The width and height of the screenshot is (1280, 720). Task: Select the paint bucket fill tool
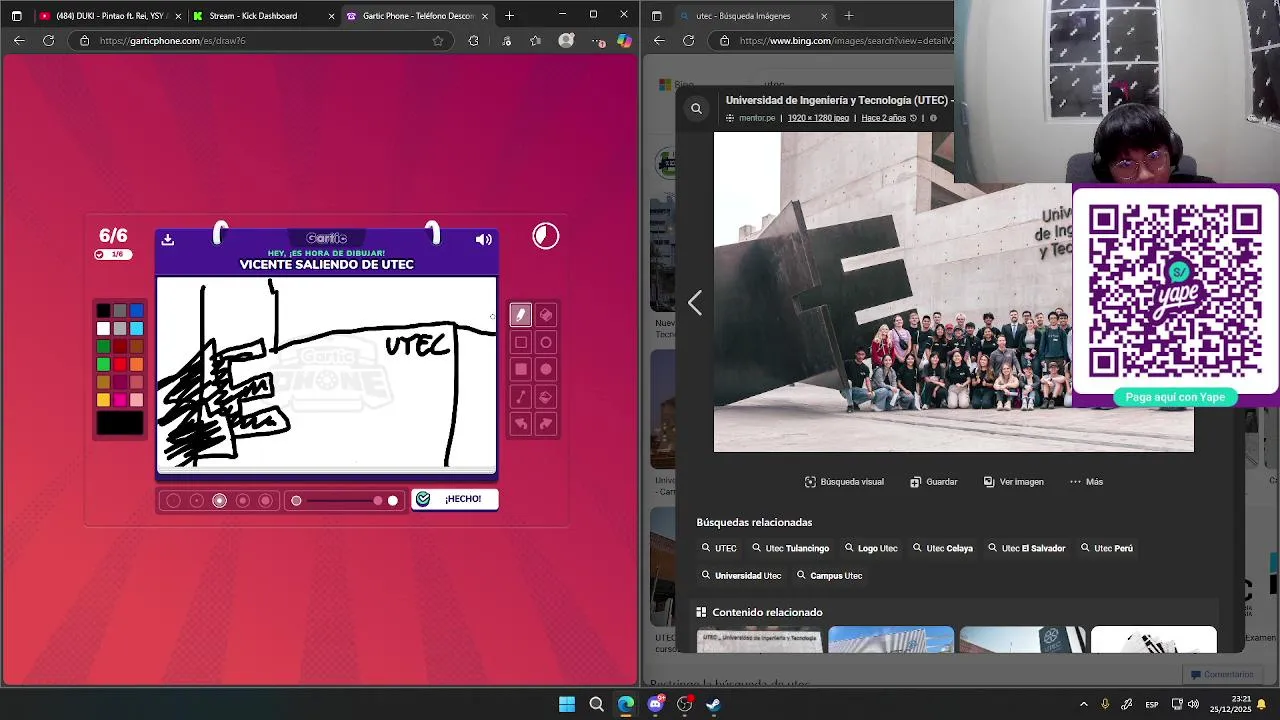coord(546,397)
